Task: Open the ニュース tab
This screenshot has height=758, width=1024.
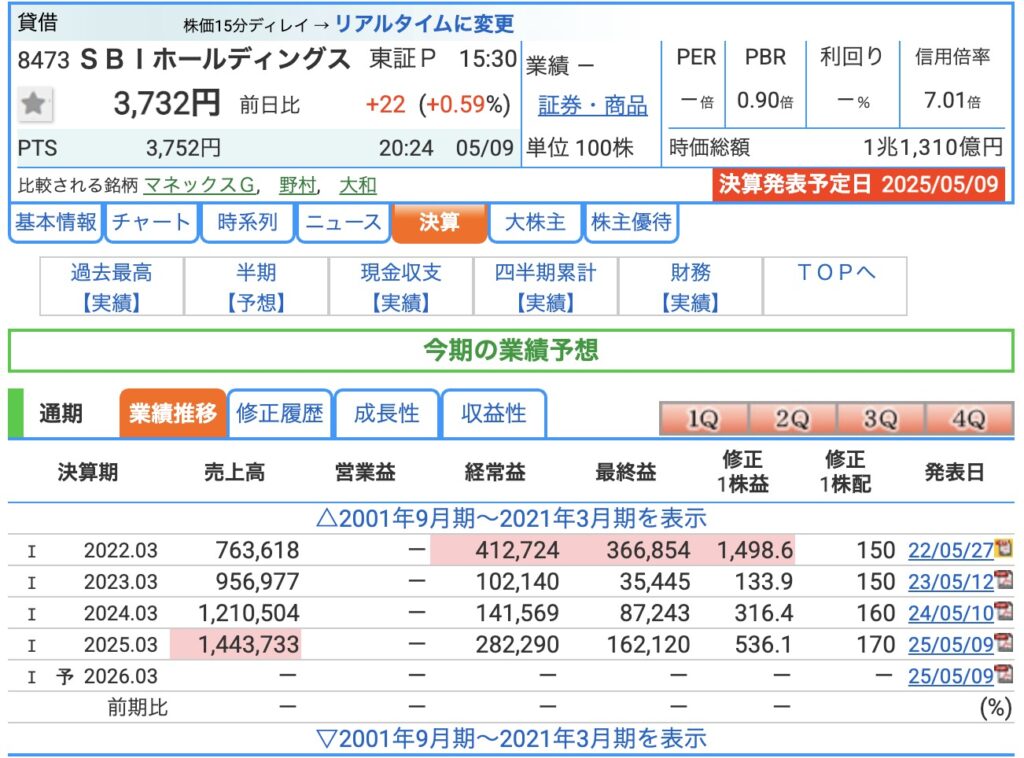Action: 344,223
